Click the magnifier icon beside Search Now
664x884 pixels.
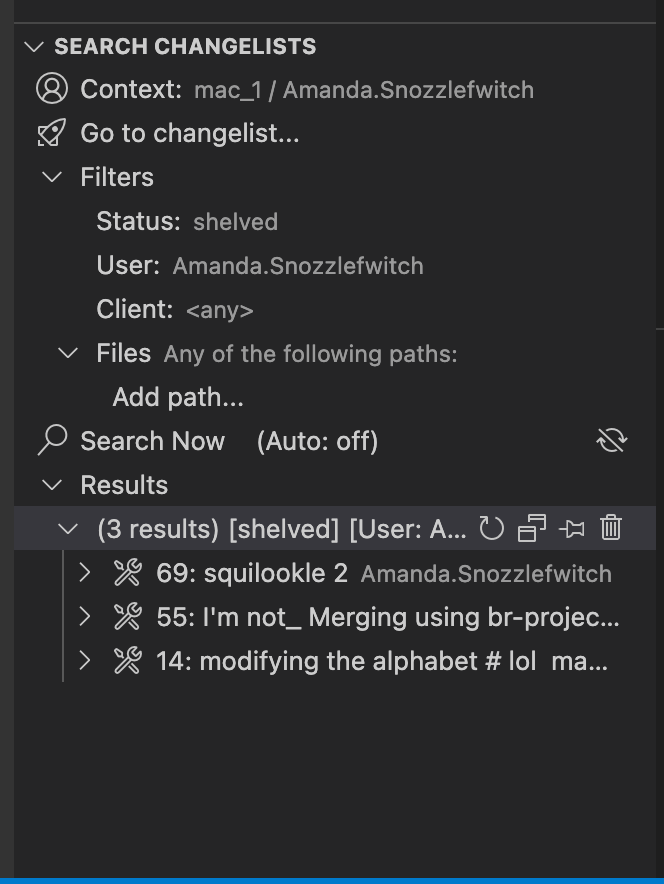point(50,441)
